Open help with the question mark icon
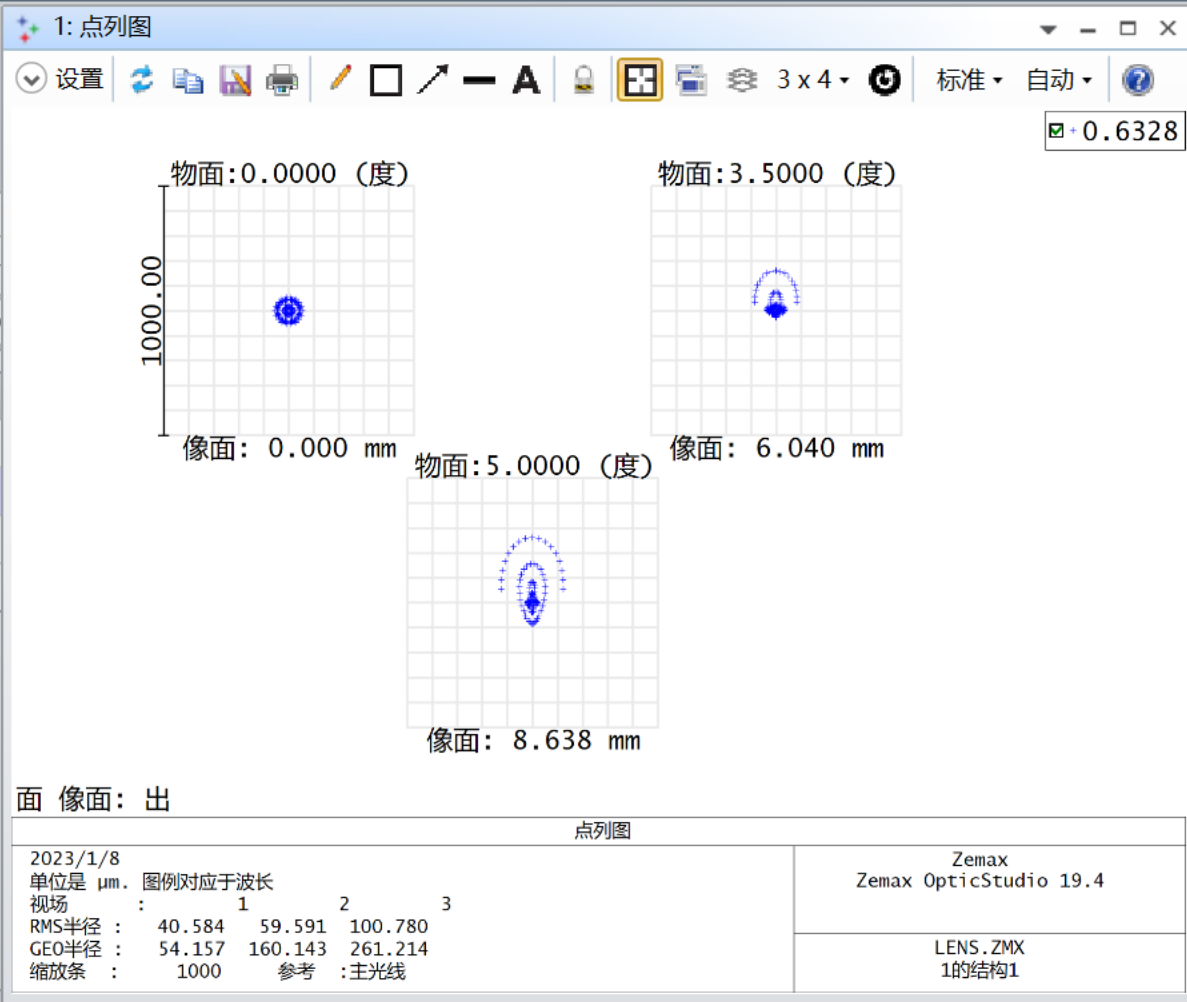Viewport: 1187px width, 1002px height. (1138, 79)
